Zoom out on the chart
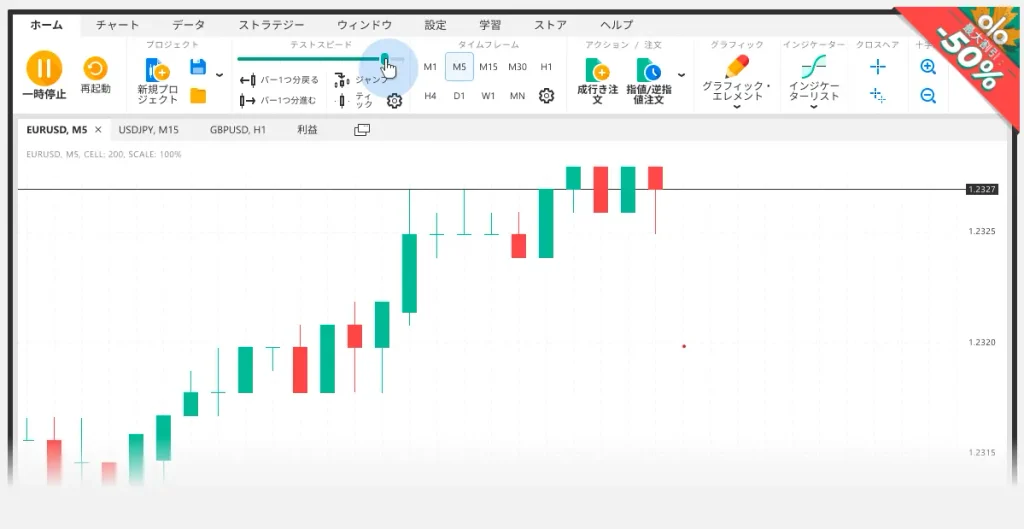Viewport: 1024px width, 529px height. tap(928, 96)
